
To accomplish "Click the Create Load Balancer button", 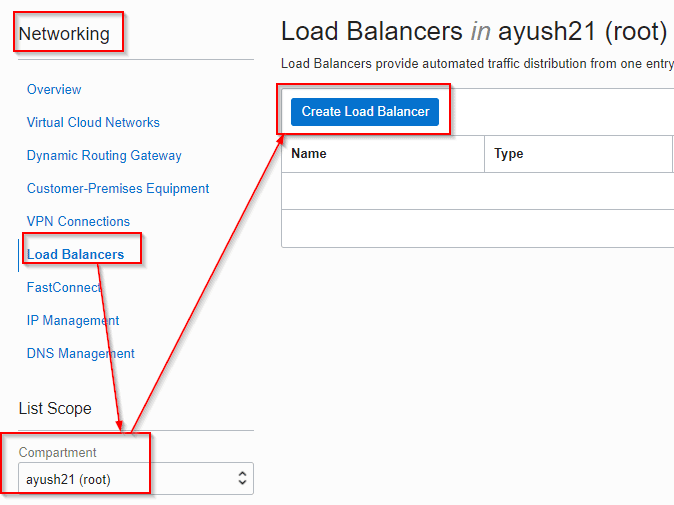I will pyautogui.click(x=365, y=111).
